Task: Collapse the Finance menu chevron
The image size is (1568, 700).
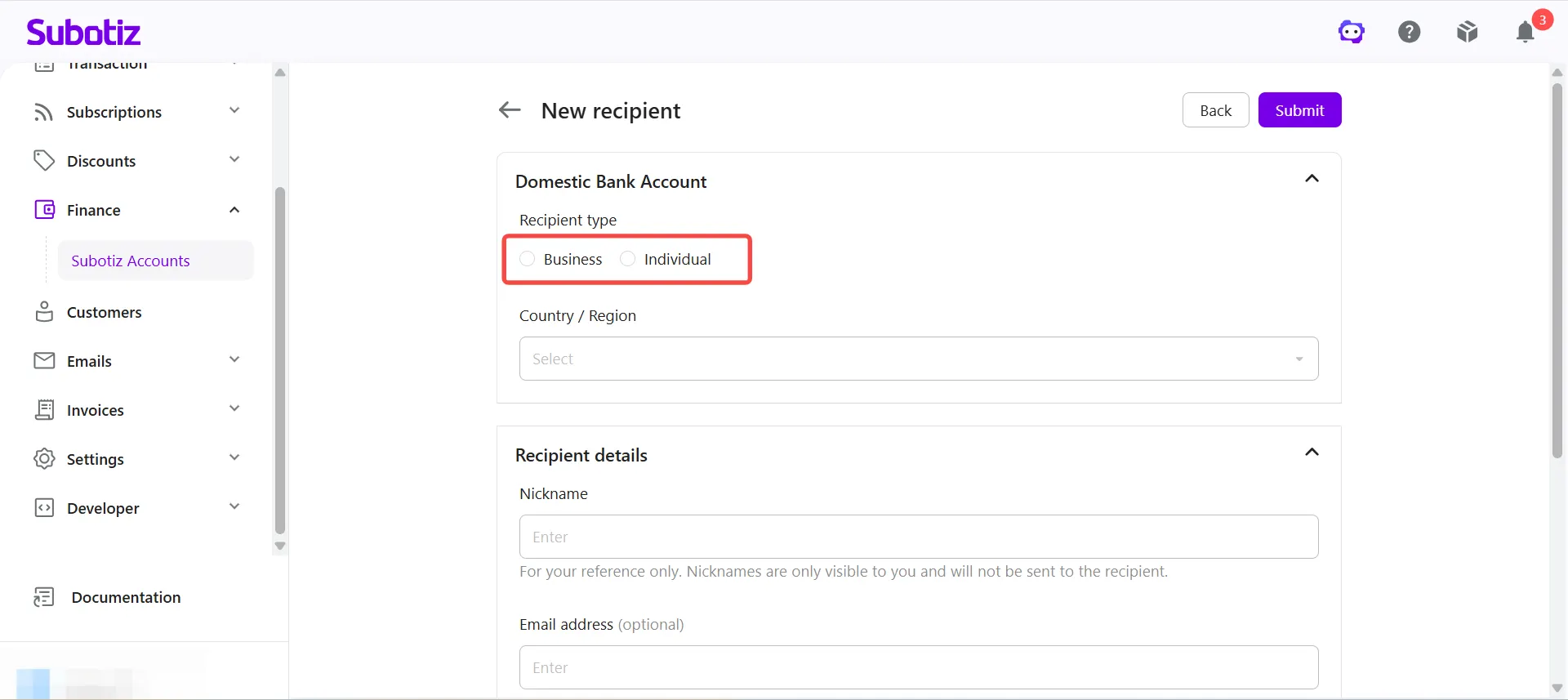Action: tap(234, 210)
